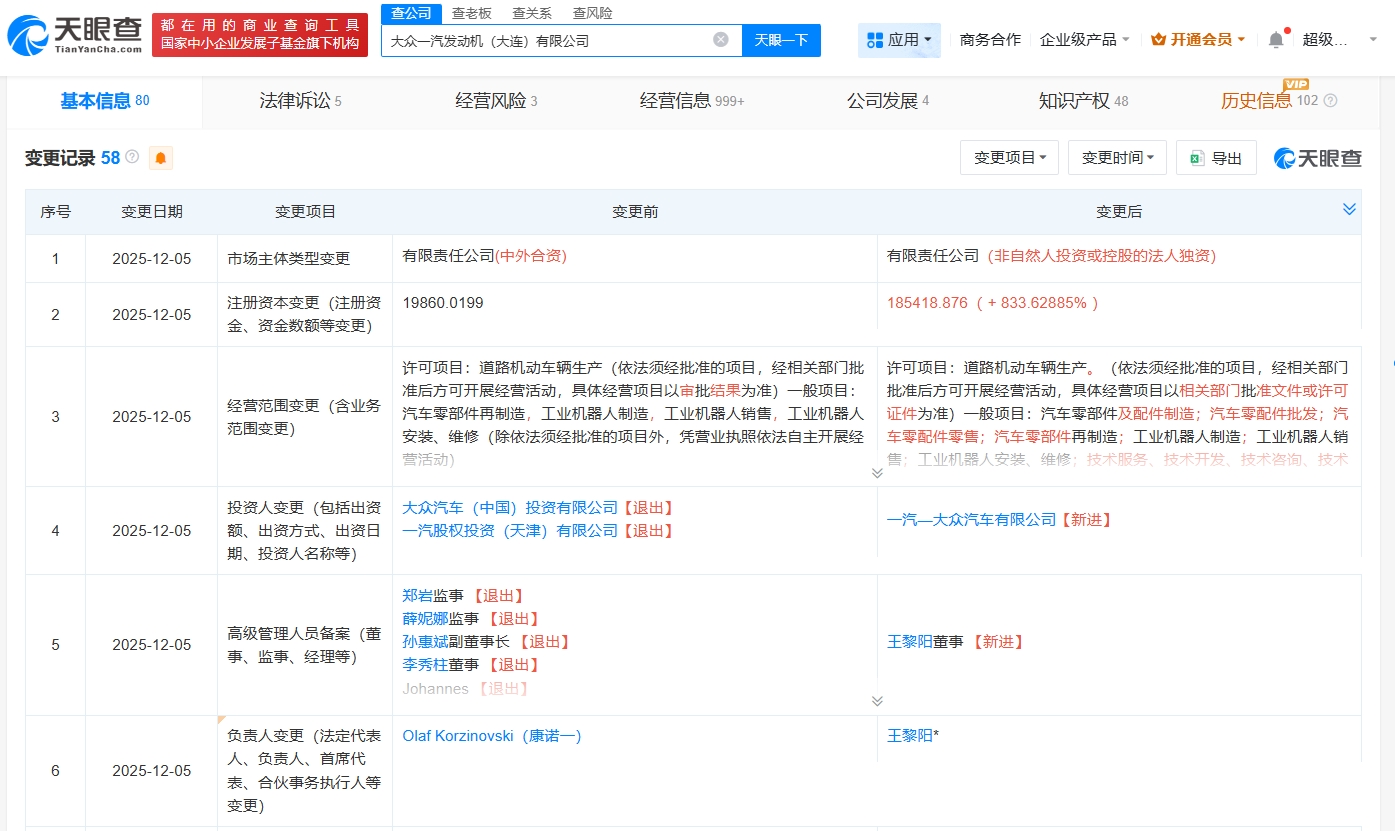
Task: Click the orange alert bell beside 变更记录
Action: pyautogui.click(x=160, y=158)
